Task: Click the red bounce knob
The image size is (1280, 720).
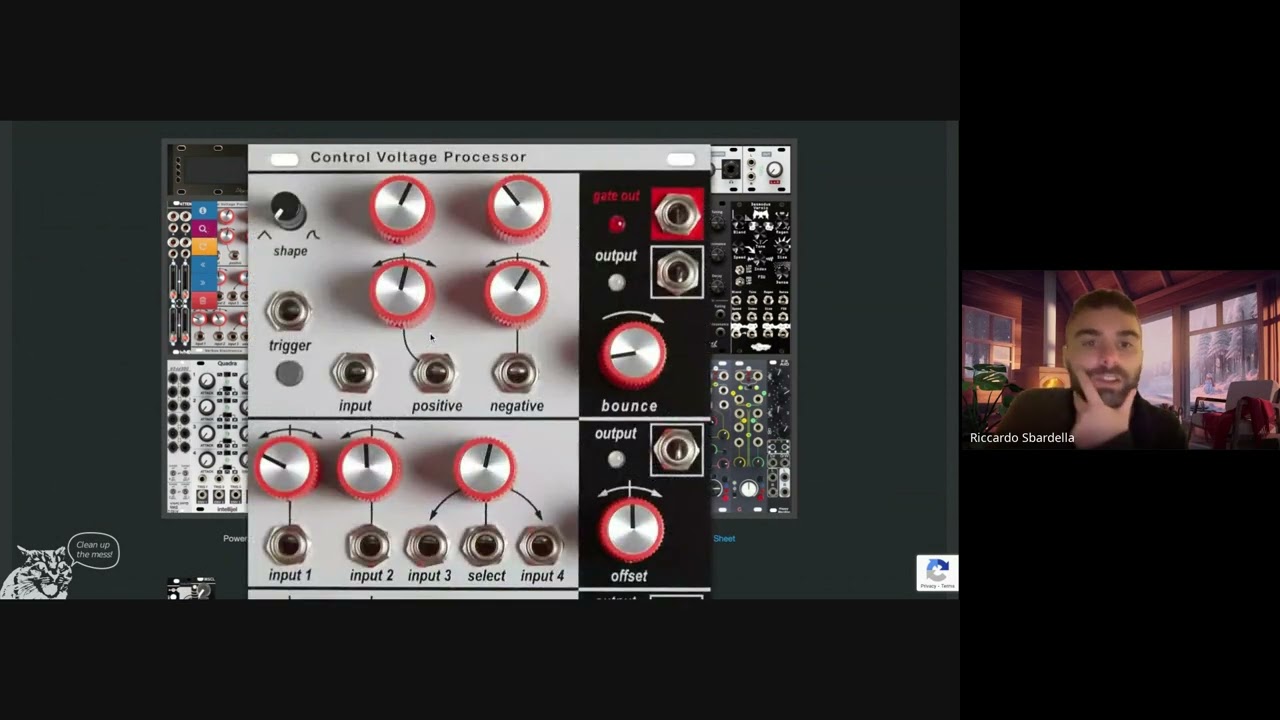Action: pos(632,354)
